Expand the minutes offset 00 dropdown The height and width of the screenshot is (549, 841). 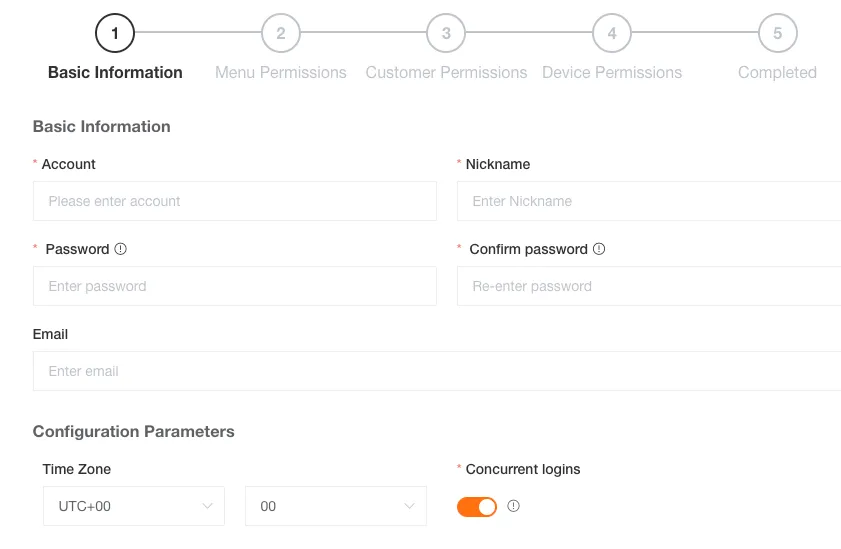point(335,506)
